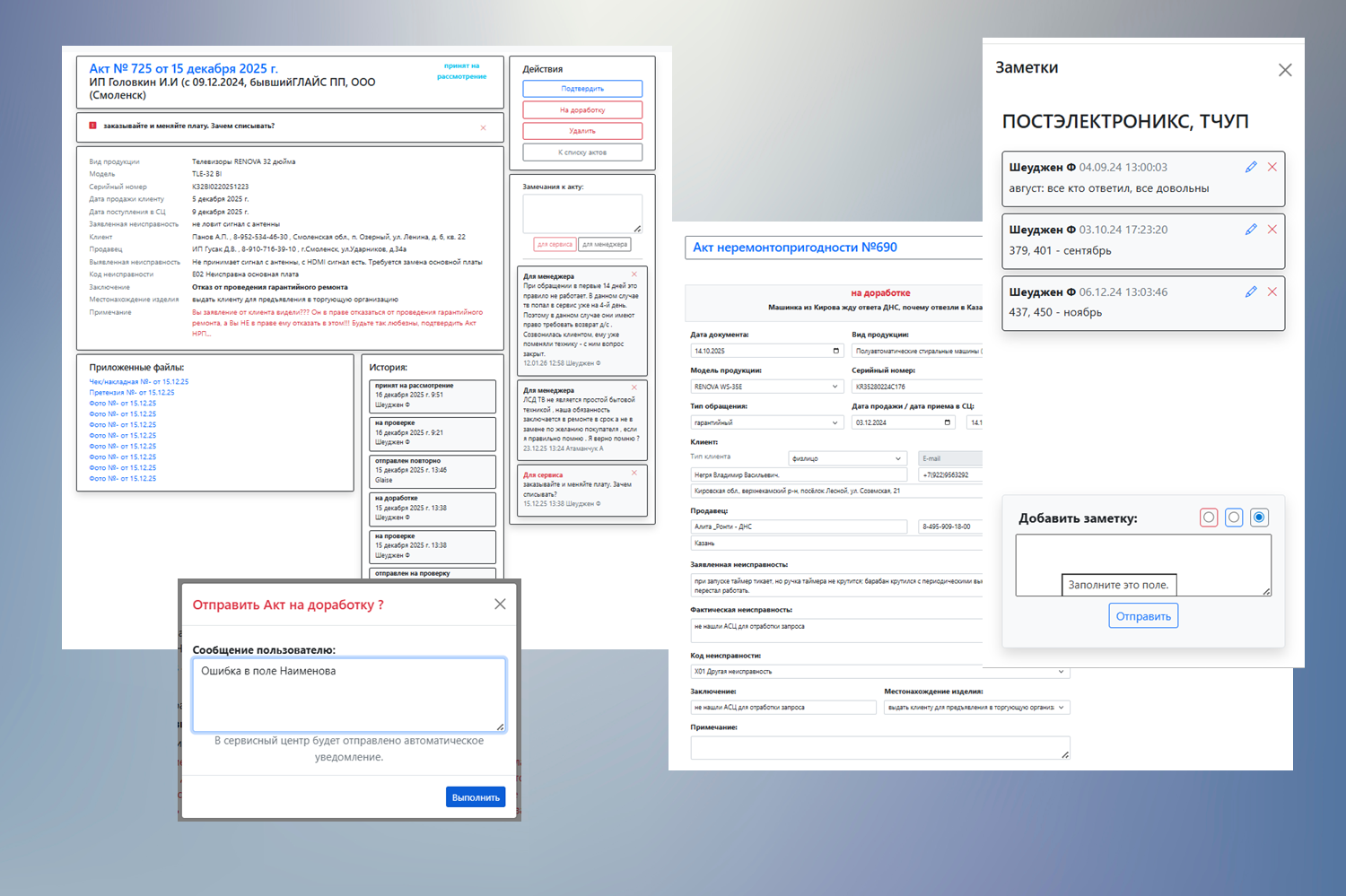The height and width of the screenshot is (896, 1346).
Task: Delete the manager remark dated 12.01.26 12:58
Action: pyautogui.click(x=634, y=274)
